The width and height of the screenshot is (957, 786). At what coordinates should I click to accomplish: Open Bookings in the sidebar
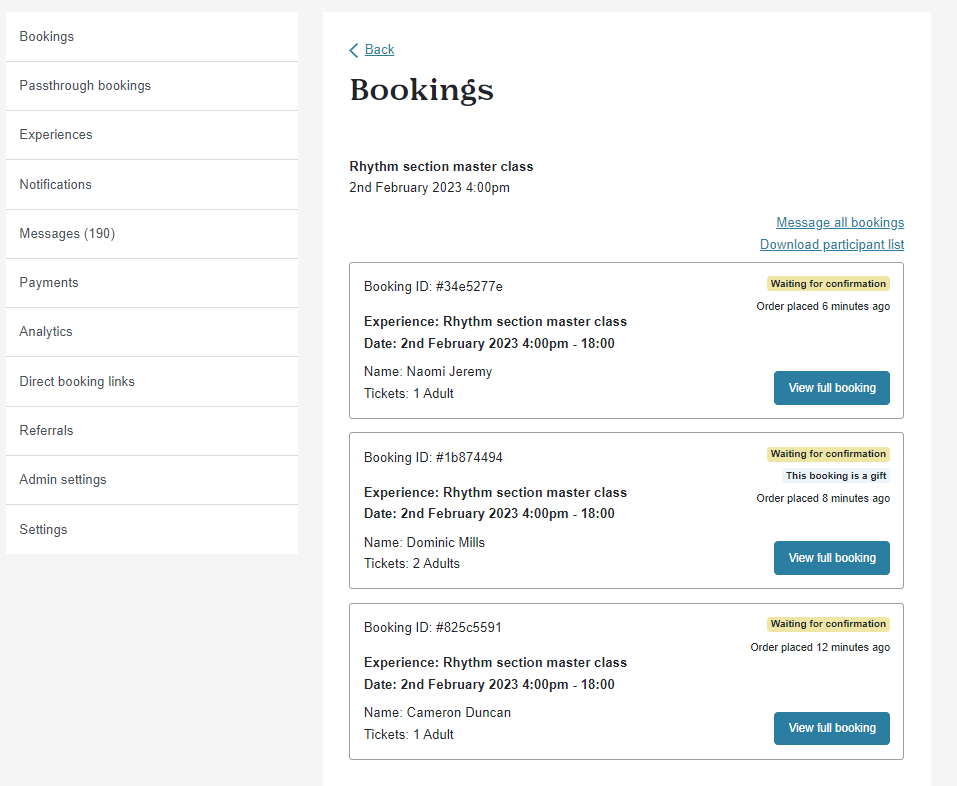(152, 37)
